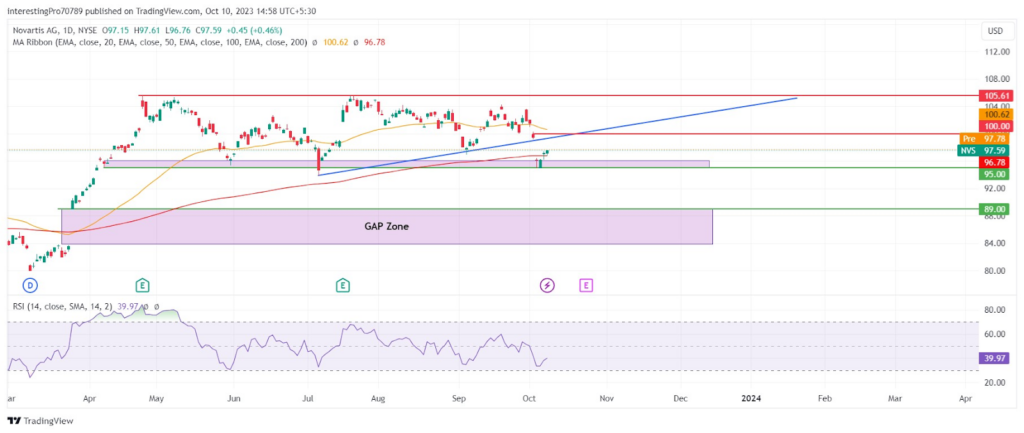Screen dimensions: 1024x433
Task: Click Jun on the time axis
Action: pyautogui.click(x=233, y=397)
